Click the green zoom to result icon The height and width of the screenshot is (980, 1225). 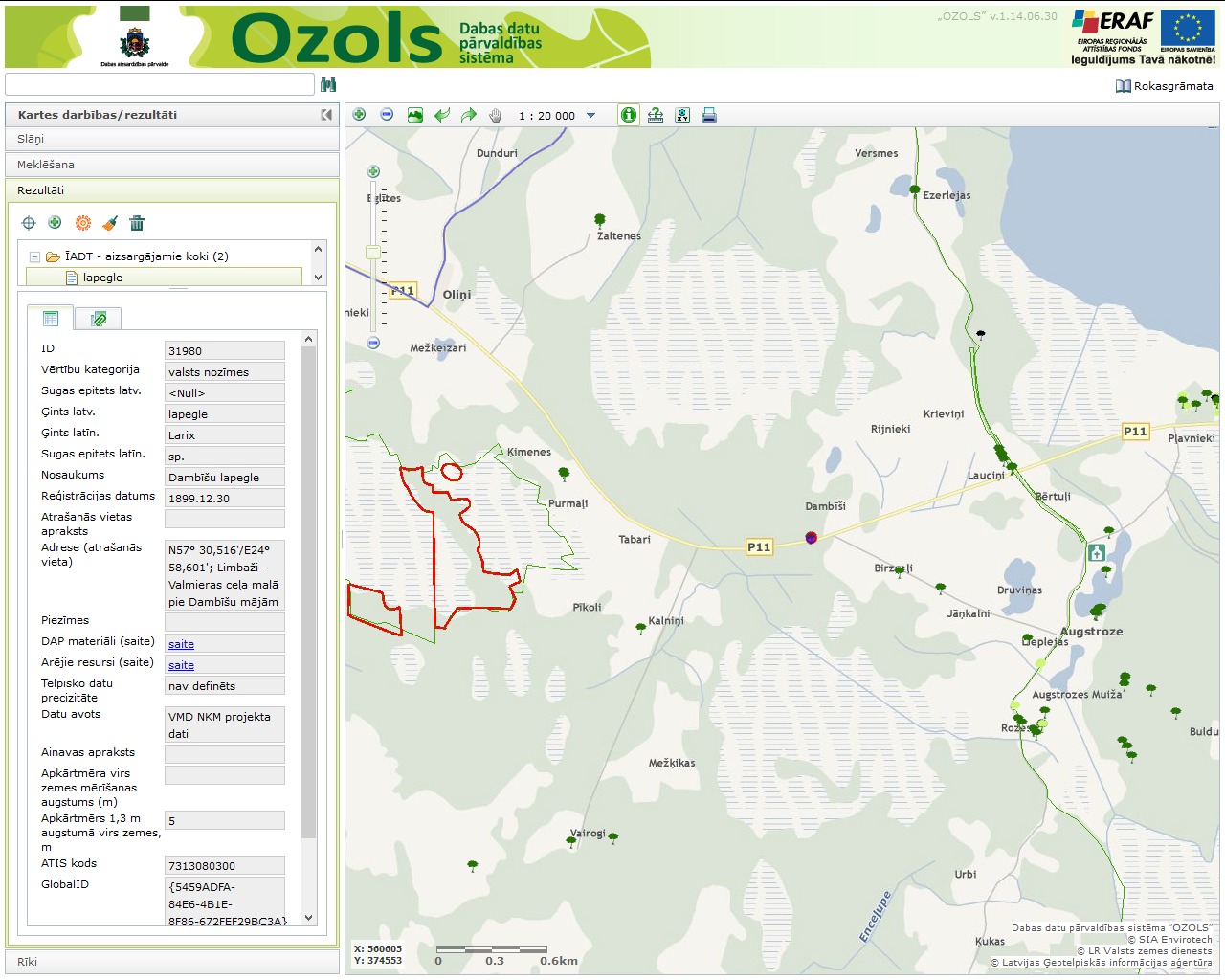pos(56,223)
